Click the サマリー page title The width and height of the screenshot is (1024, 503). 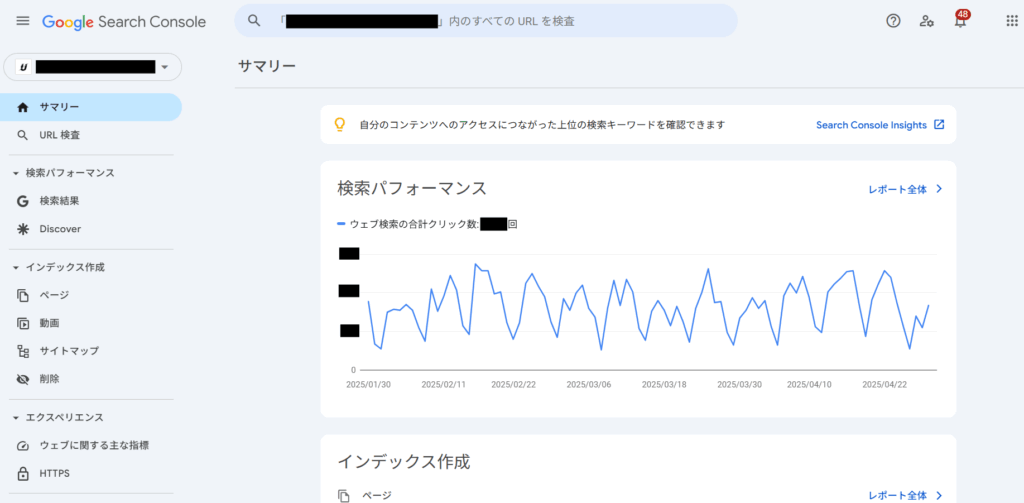(x=266, y=65)
